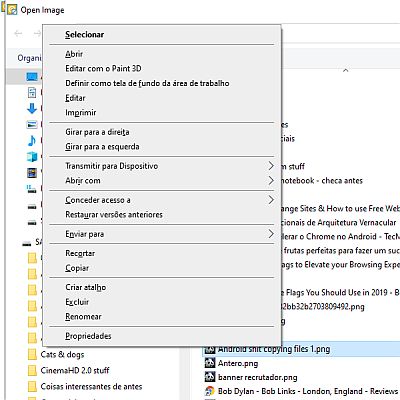Expand the Conceder acesso a submenu arrow

(271, 200)
